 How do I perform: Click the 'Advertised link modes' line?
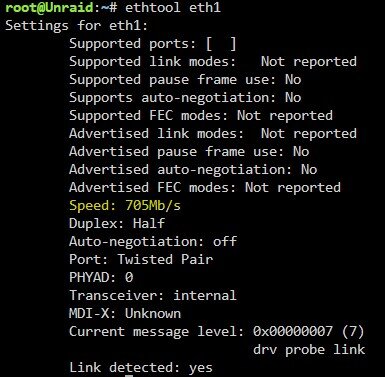pyautogui.click(x=213, y=134)
